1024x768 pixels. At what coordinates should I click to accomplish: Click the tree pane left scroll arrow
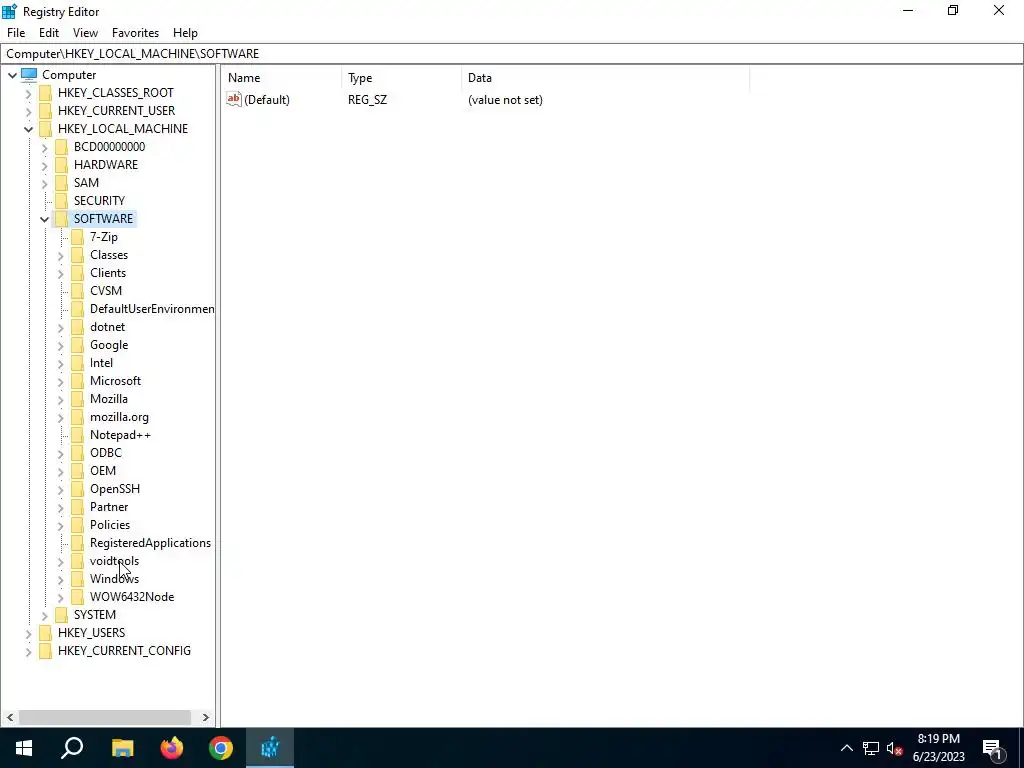10,717
